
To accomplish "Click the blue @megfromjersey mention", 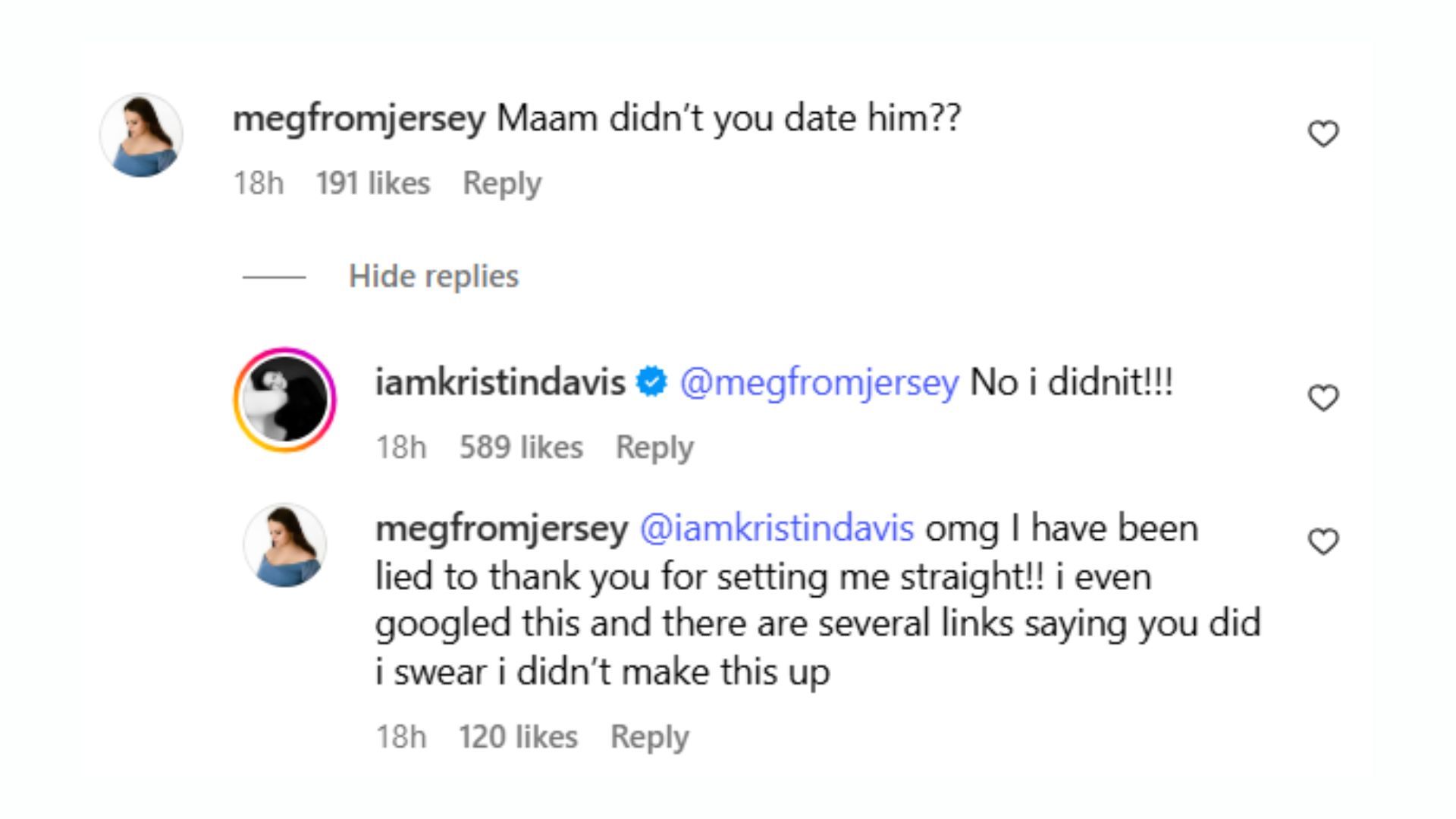I will coord(819,382).
